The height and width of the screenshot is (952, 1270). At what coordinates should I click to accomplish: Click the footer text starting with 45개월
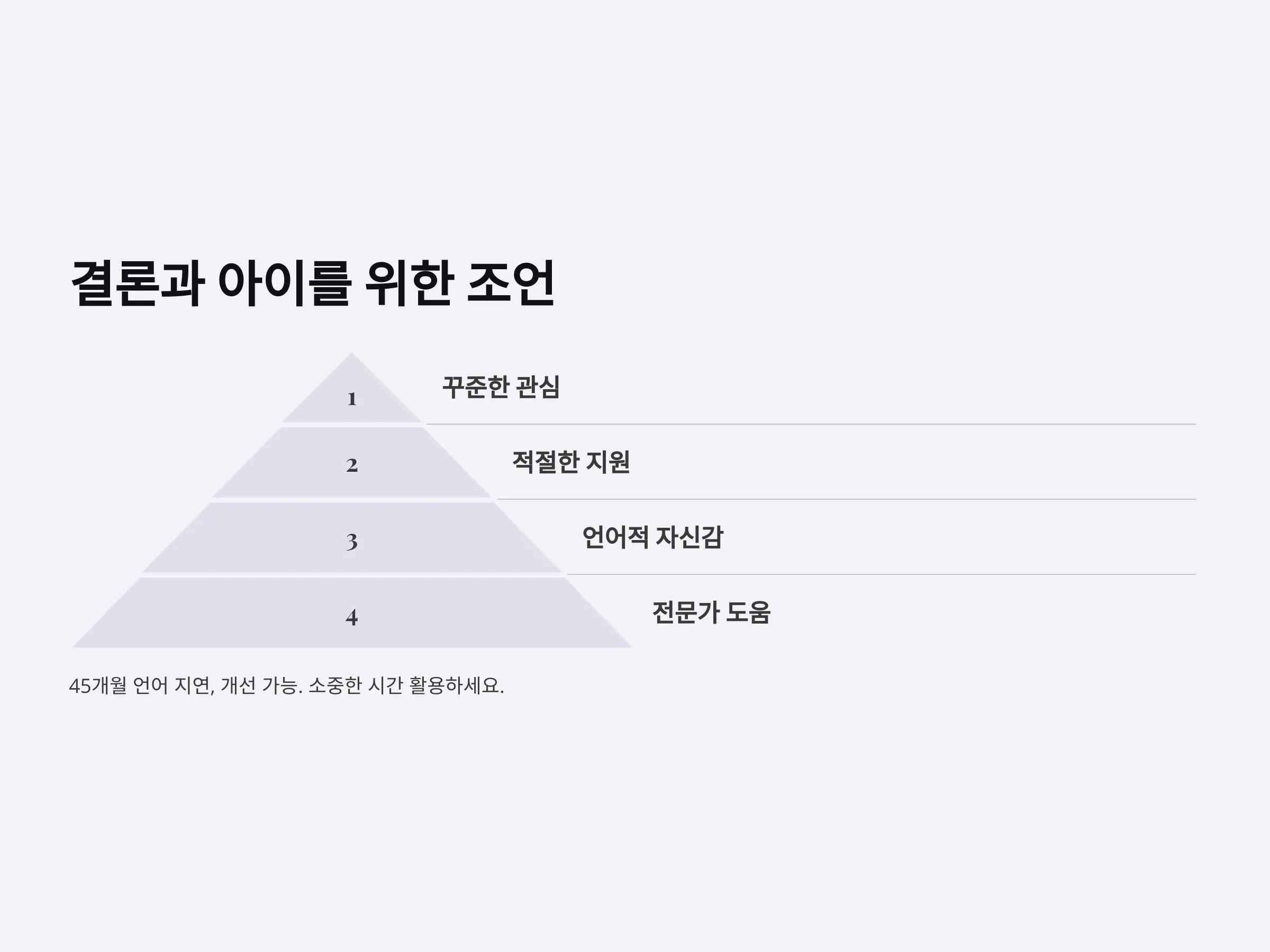pyautogui.click(x=286, y=686)
